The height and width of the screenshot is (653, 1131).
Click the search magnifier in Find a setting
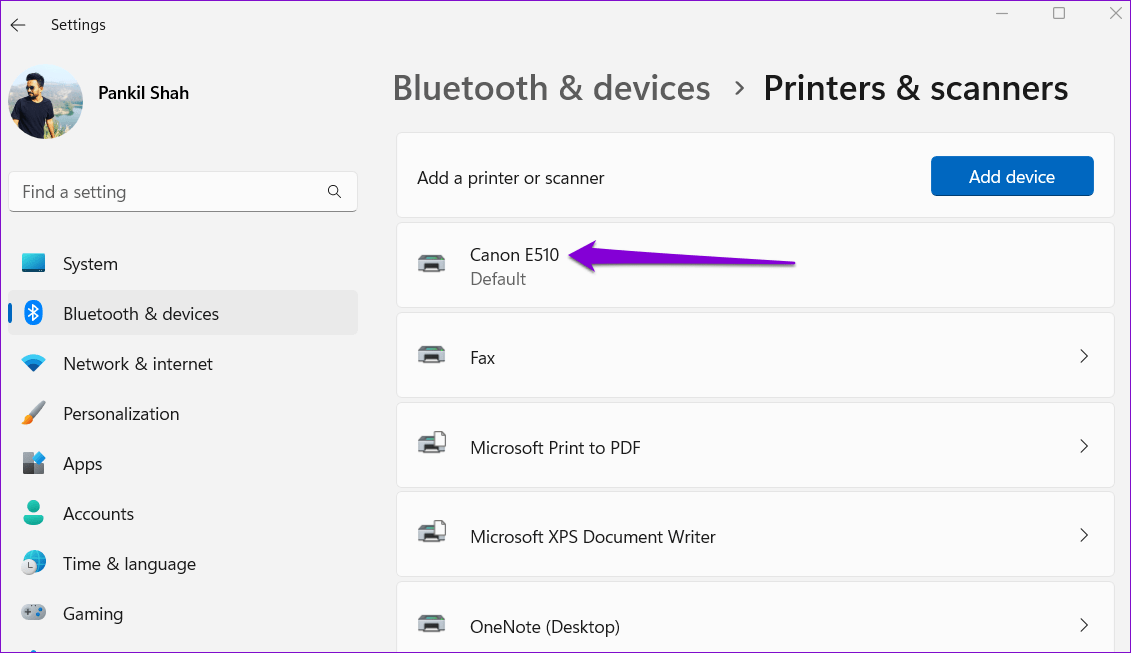pyautogui.click(x=334, y=191)
